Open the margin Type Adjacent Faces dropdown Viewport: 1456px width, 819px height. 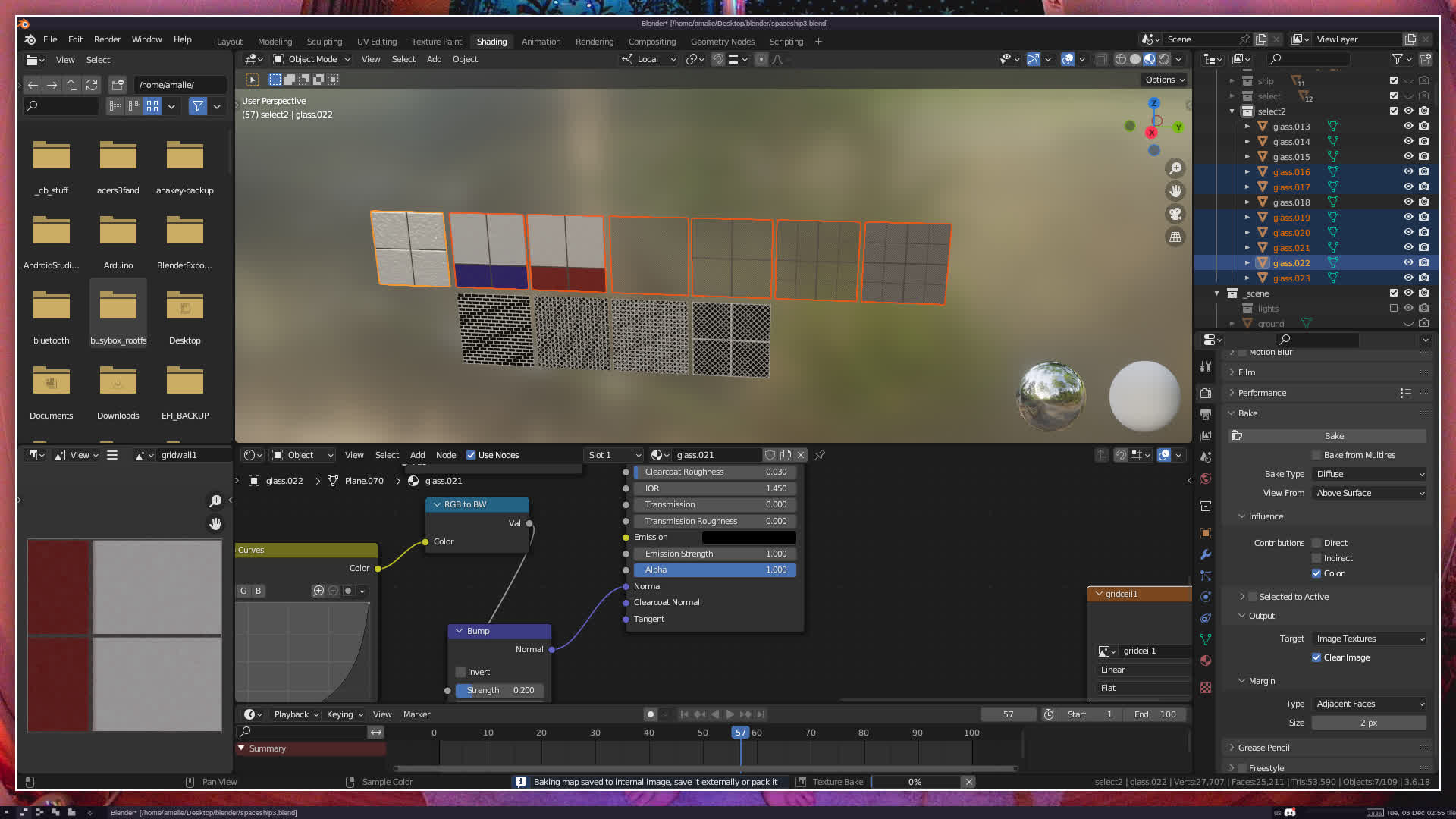(x=1370, y=704)
